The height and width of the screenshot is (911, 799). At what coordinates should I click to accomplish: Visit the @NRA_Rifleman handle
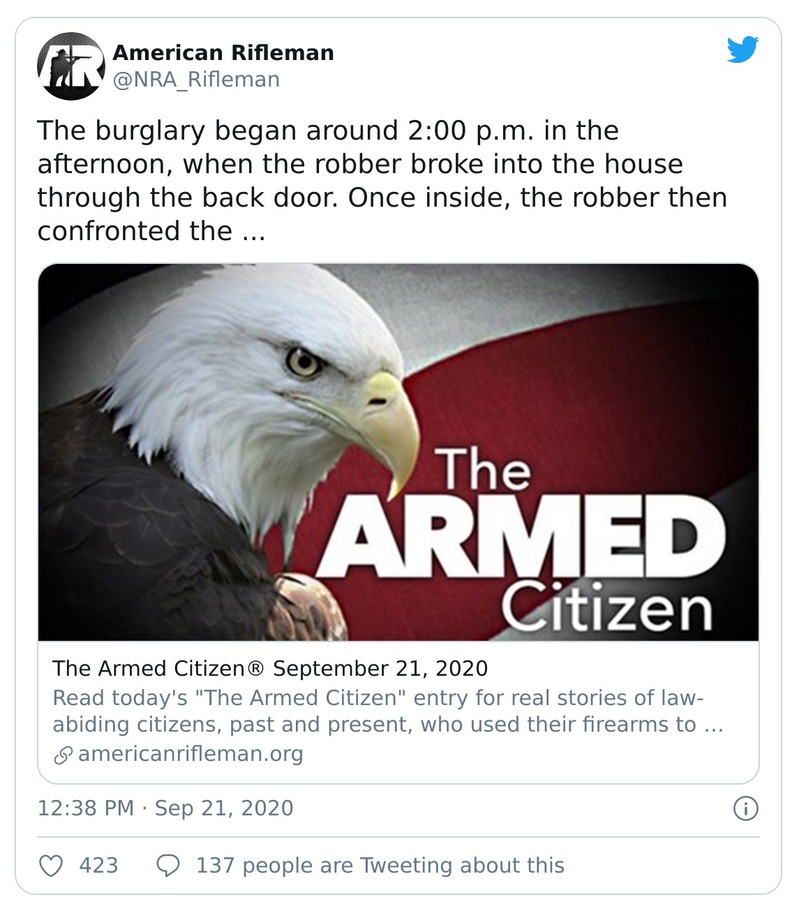point(196,79)
